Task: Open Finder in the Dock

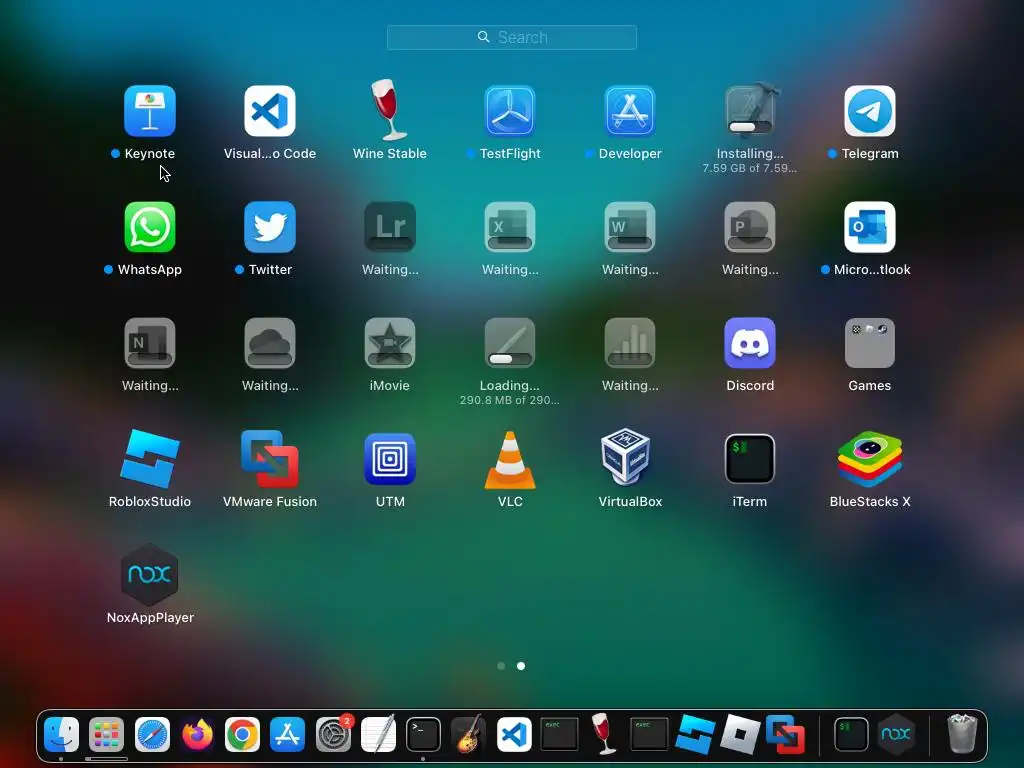Action: point(61,735)
